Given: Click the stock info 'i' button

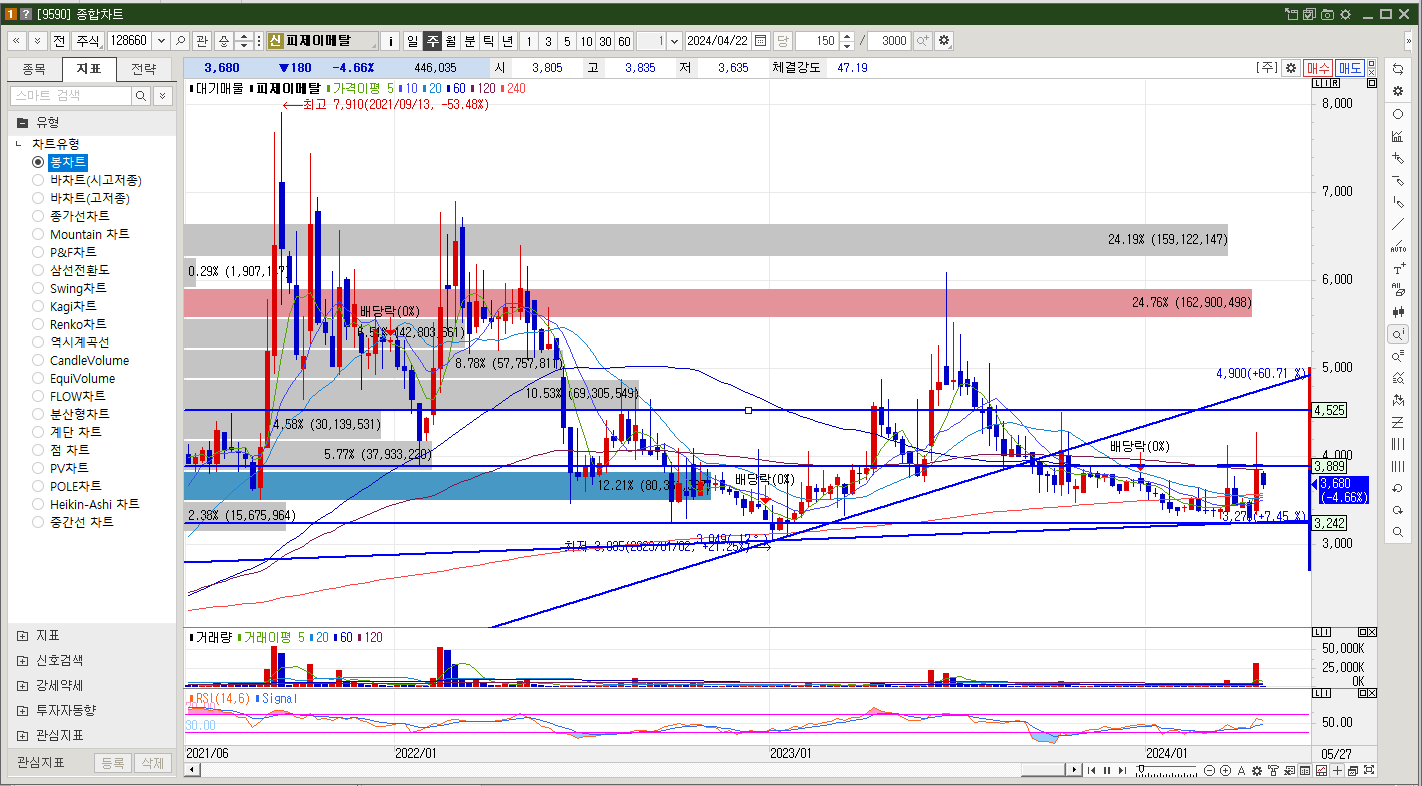Looking at the screenshot, I should tap(391, 41).
